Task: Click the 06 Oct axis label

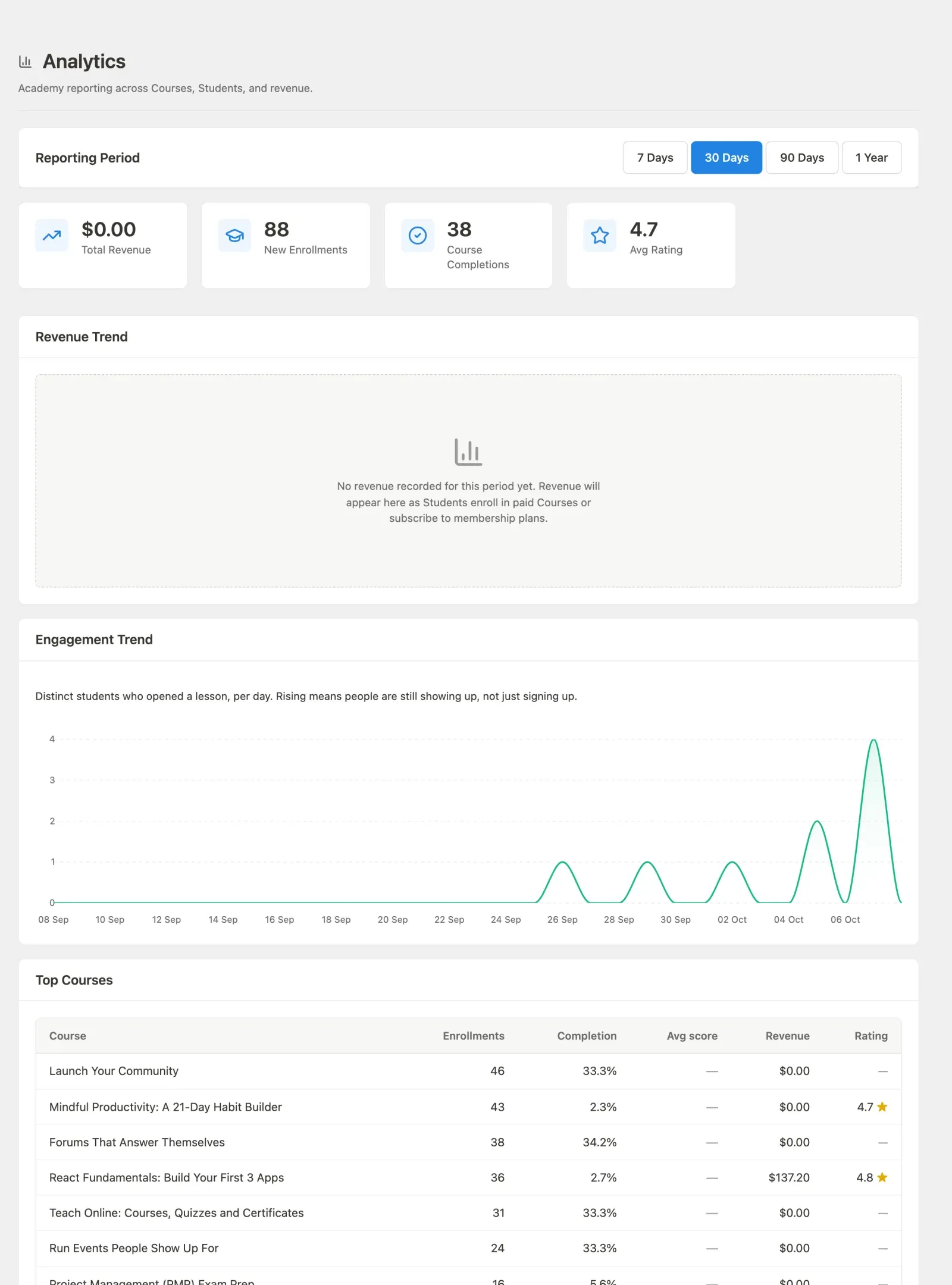Action: pos(845,919)
